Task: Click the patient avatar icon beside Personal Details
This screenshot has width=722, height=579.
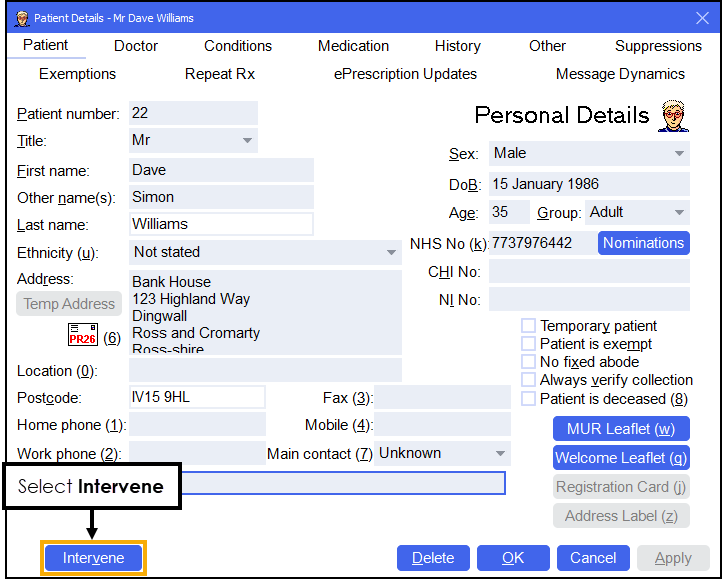Action: (x=673, y=115)
